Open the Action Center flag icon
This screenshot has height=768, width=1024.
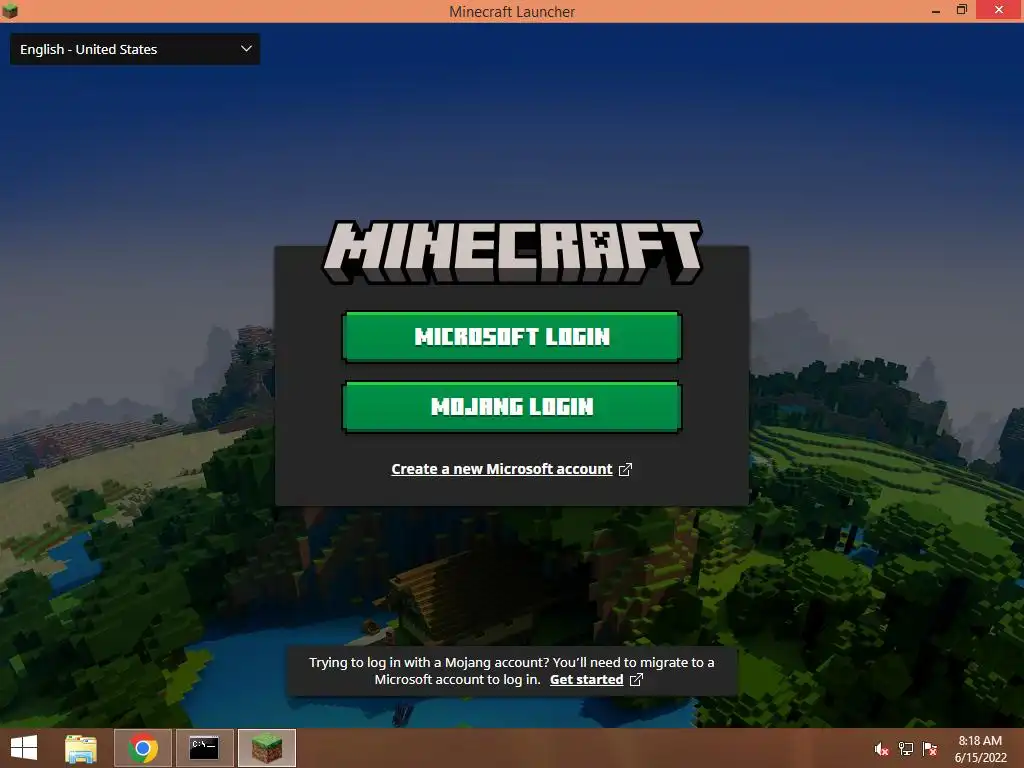point(930,749)
